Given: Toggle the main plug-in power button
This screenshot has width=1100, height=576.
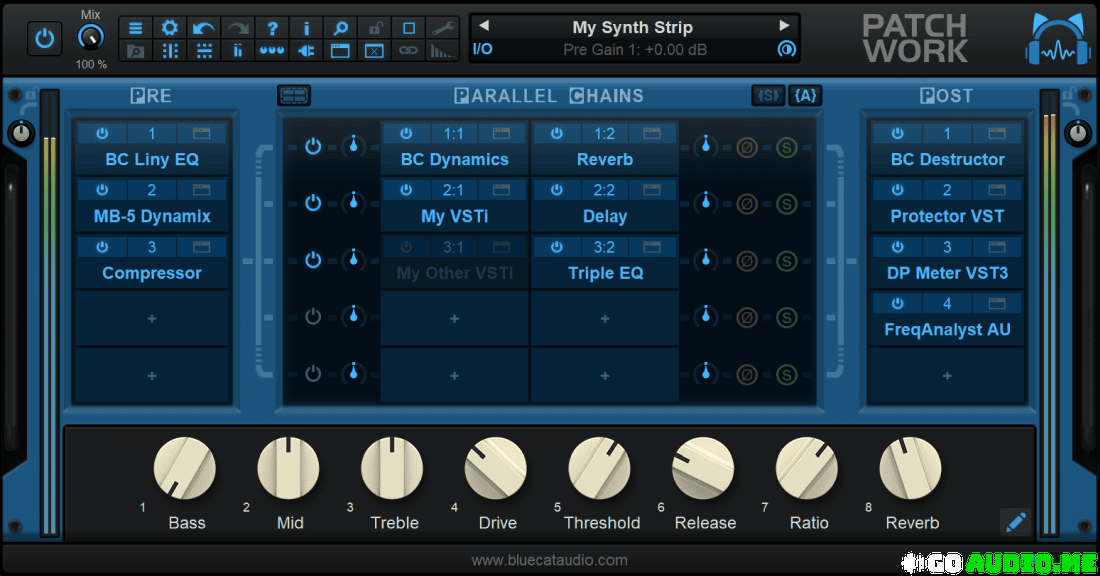Looking at the screenshot, I should coord(44,38).
